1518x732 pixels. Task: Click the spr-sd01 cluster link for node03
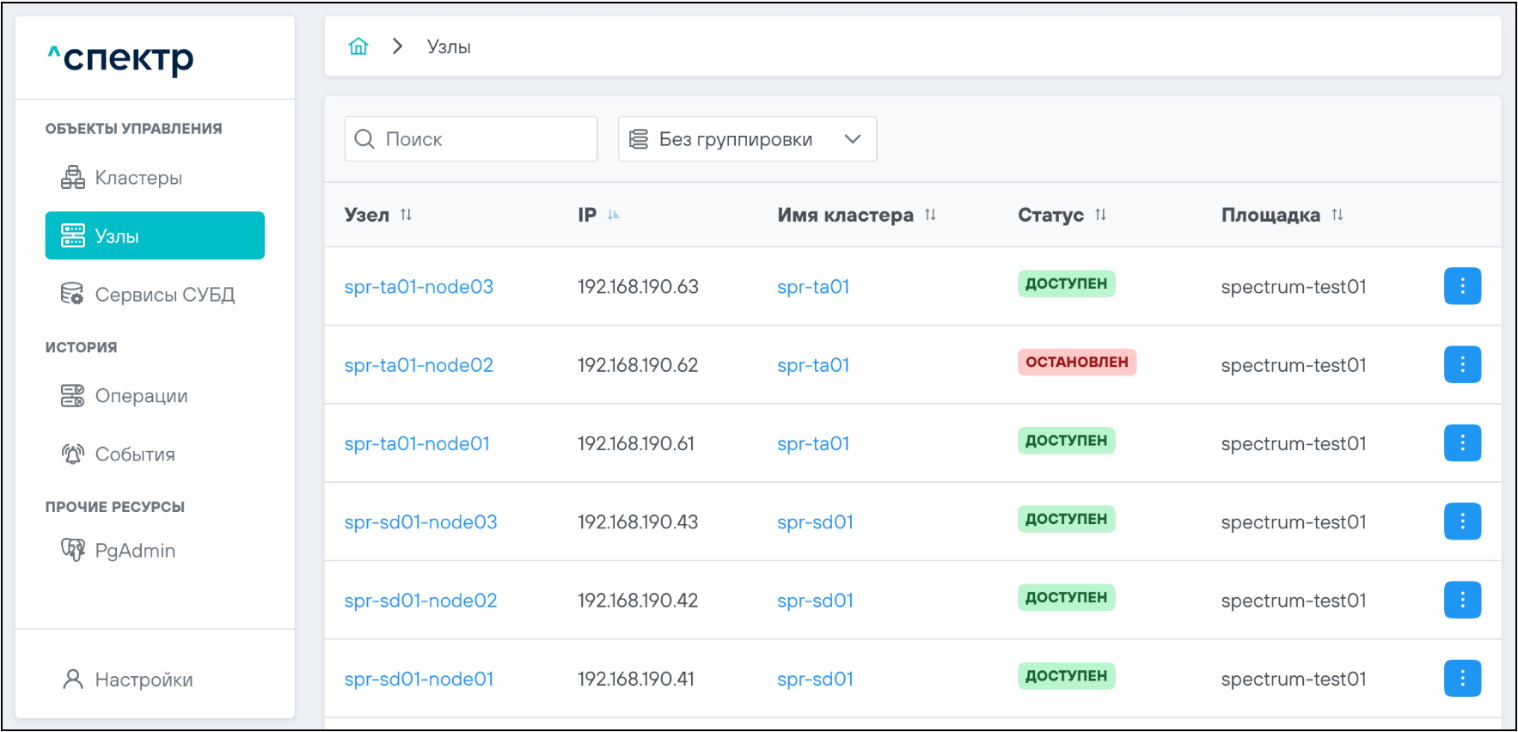(x=815, y=522)
